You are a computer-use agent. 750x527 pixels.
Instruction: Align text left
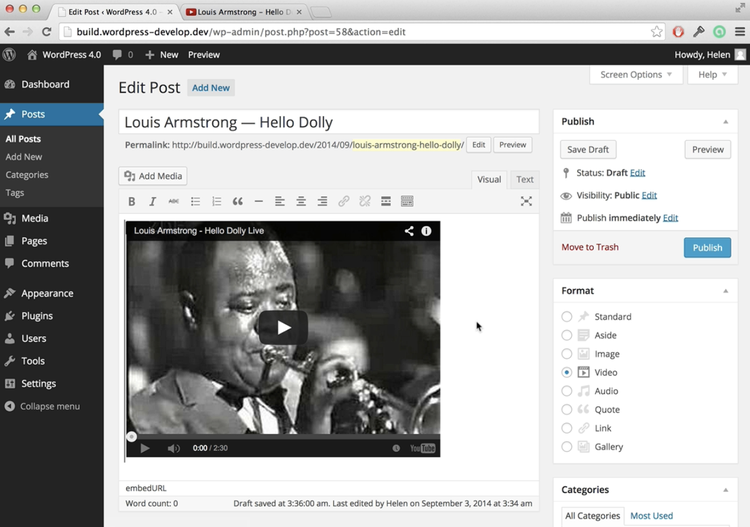280,201
